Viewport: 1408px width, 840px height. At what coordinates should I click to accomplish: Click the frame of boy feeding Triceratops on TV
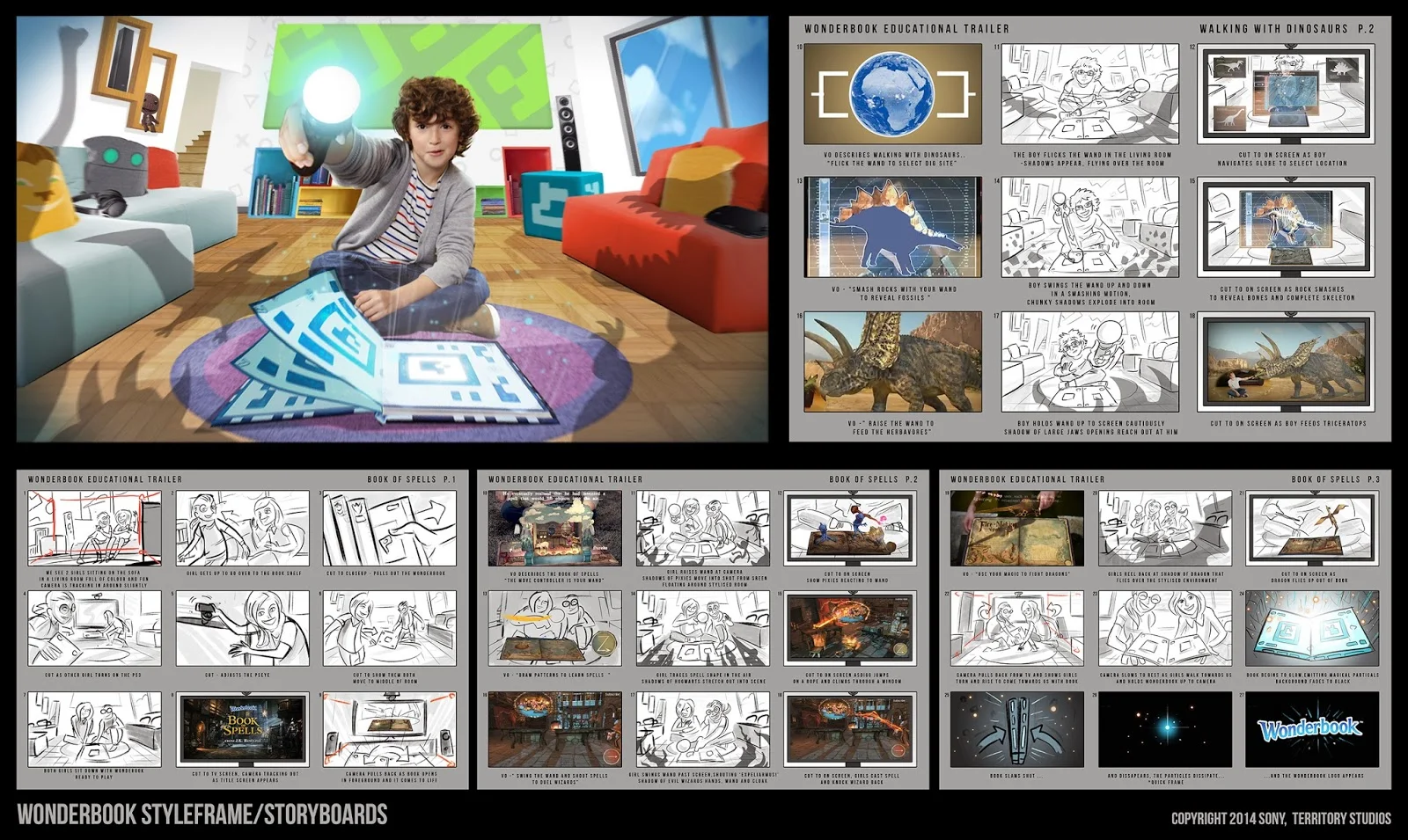pyautogui.click(x=1286, y=362)
